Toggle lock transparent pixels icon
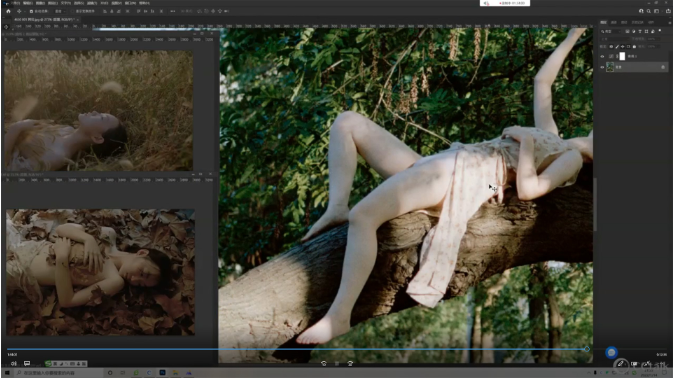673x379 pixels. [611, 46]
